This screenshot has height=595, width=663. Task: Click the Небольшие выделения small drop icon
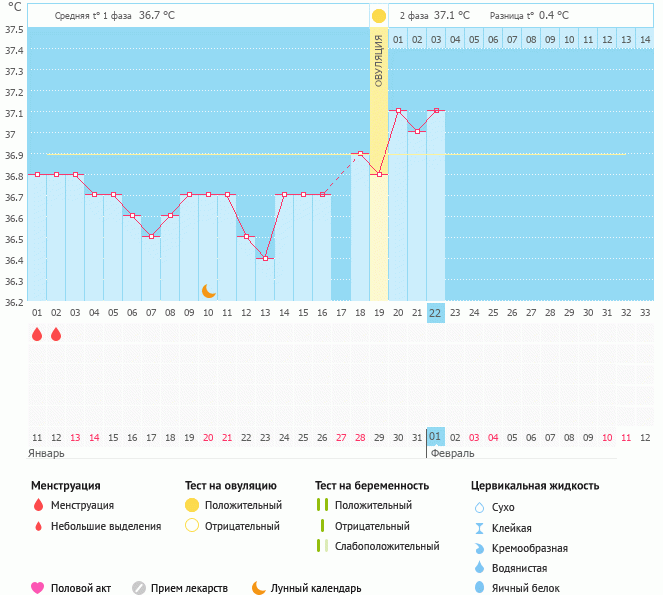(x=38, y=526)
